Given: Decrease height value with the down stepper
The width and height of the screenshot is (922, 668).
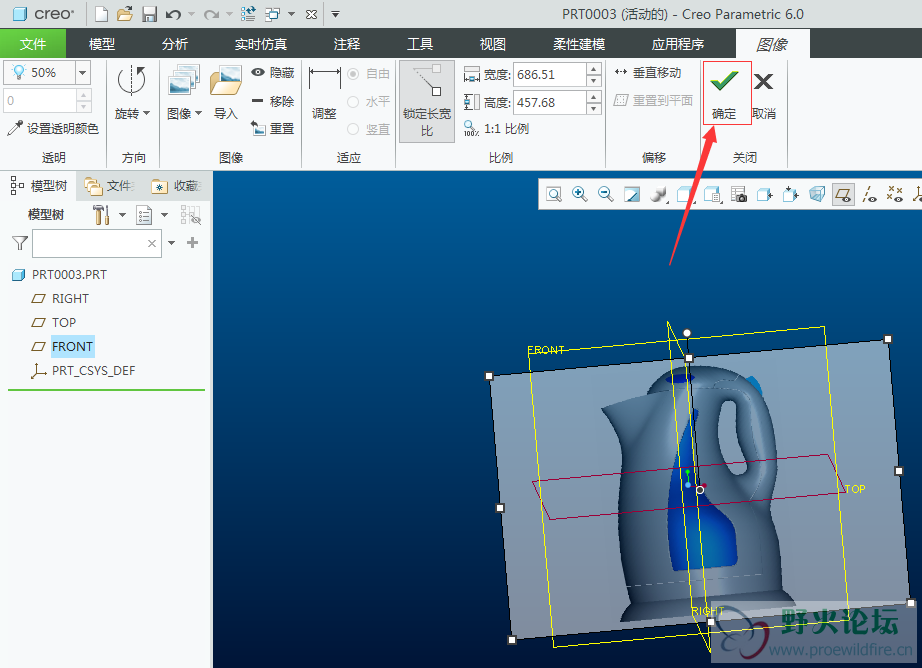Looking at the screenshot, I should click(594, 109).
